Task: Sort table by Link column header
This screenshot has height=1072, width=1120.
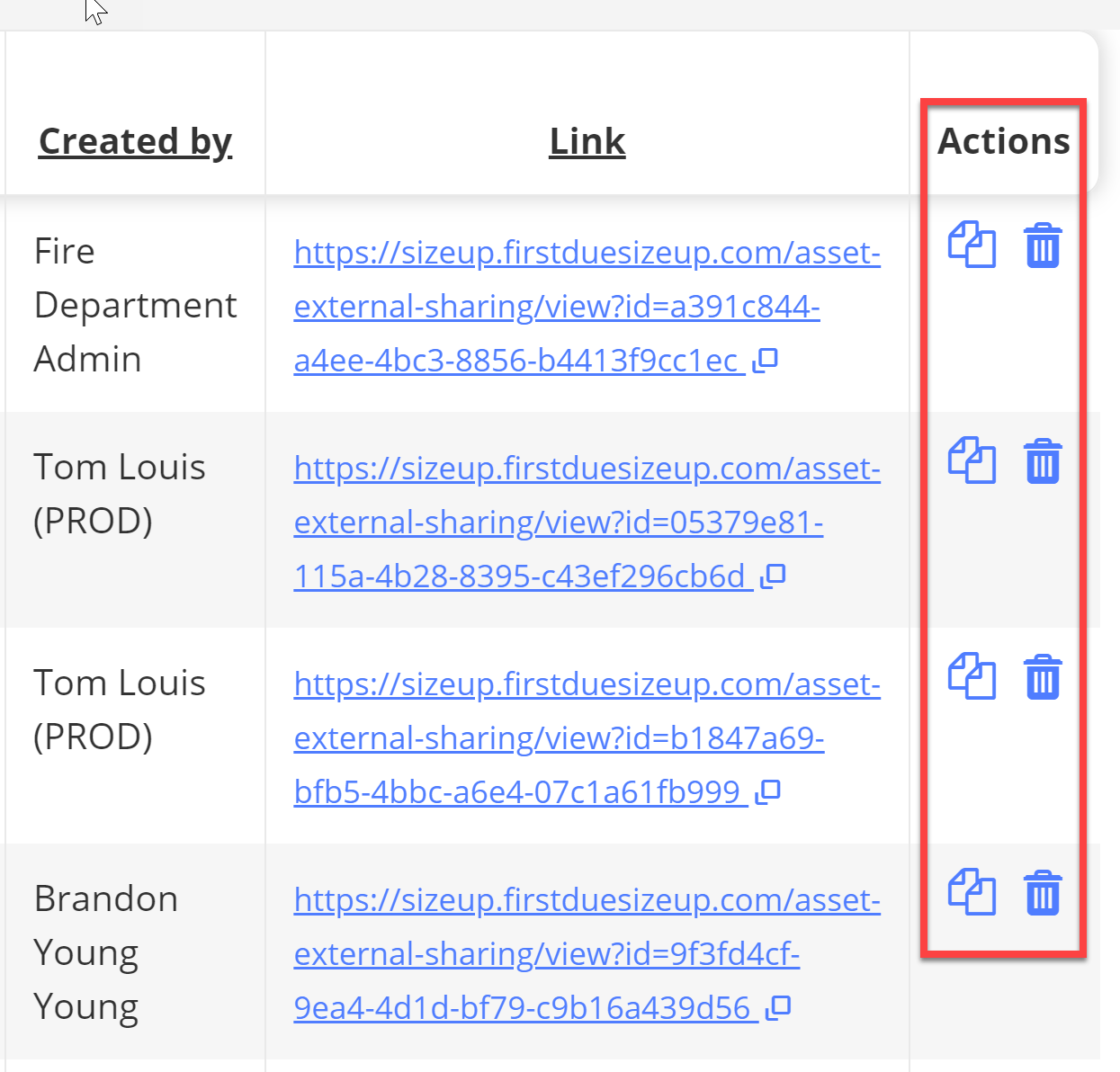Action: click(x=587, y=142)
